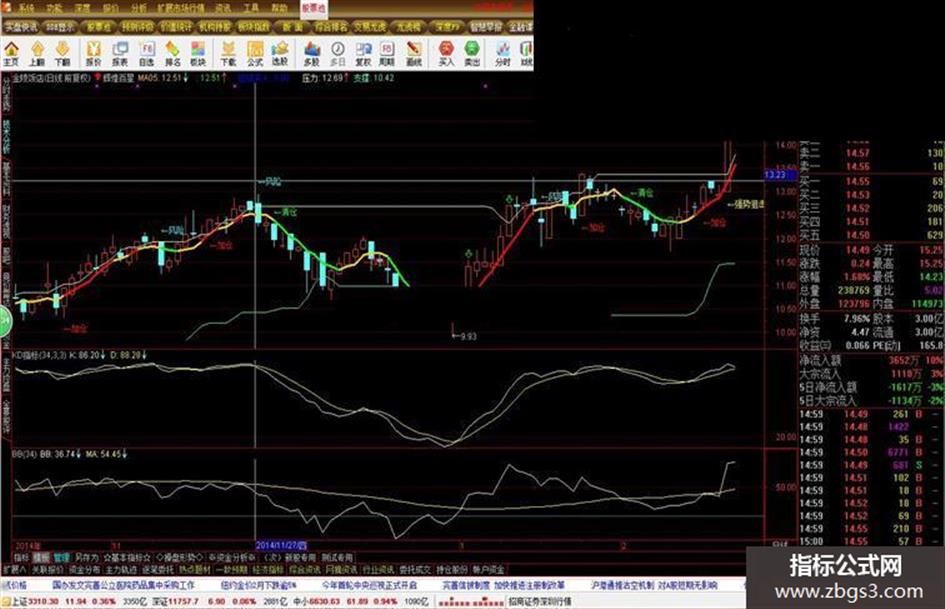Select the 测试专用 template tab

tap(337, 558)
